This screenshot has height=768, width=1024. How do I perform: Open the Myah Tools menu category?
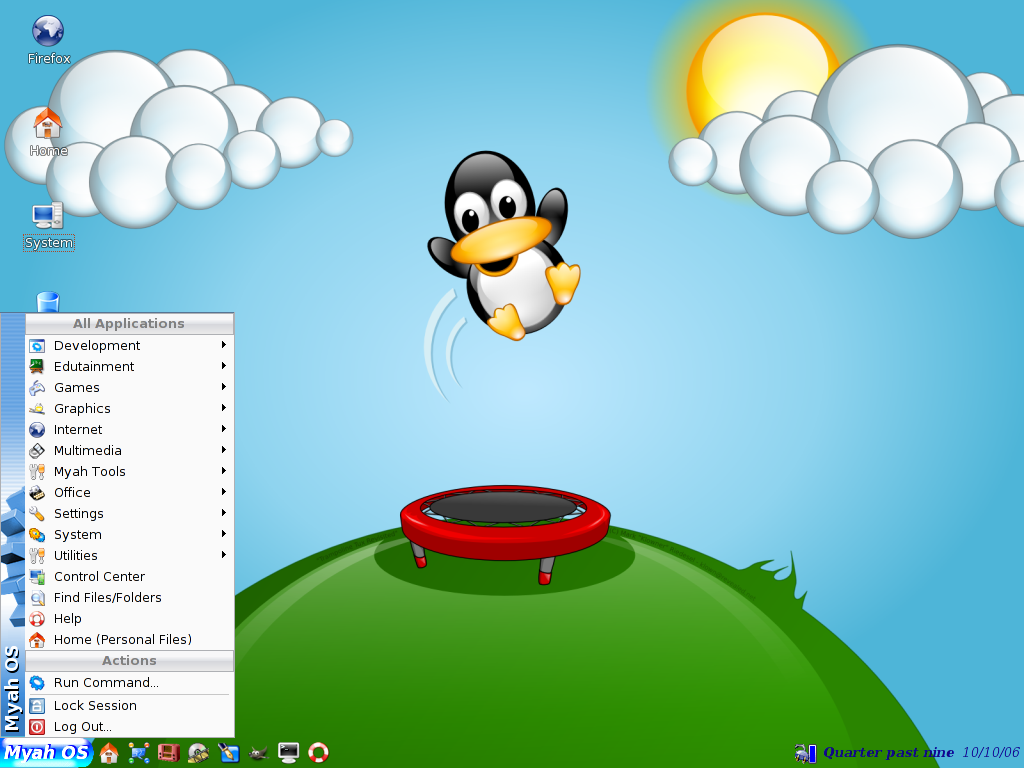pyautogui.click(x=129, y=471)
